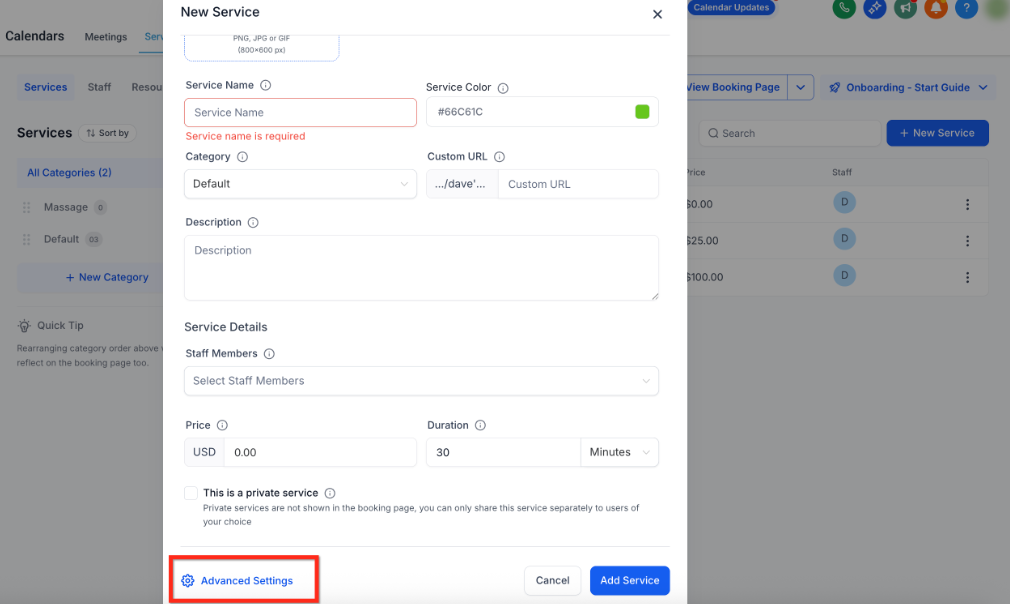
Task: Click the Service Name input field
Action: point(300,113)
